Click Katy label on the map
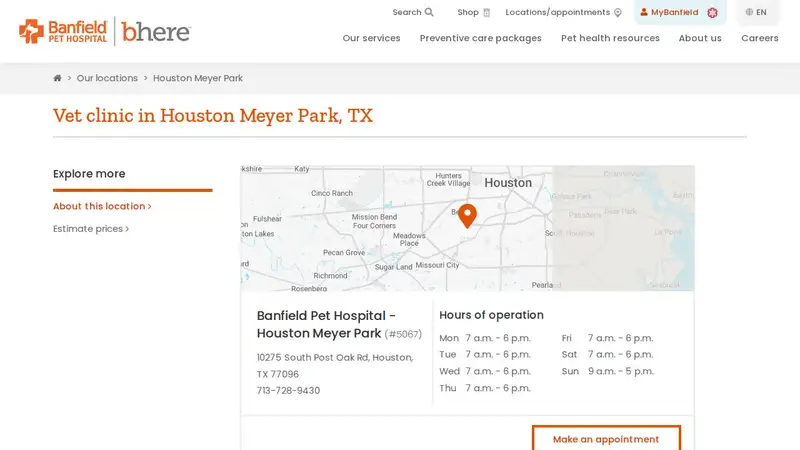The width and height of the screenshot is (800, 450). [302, 169]
